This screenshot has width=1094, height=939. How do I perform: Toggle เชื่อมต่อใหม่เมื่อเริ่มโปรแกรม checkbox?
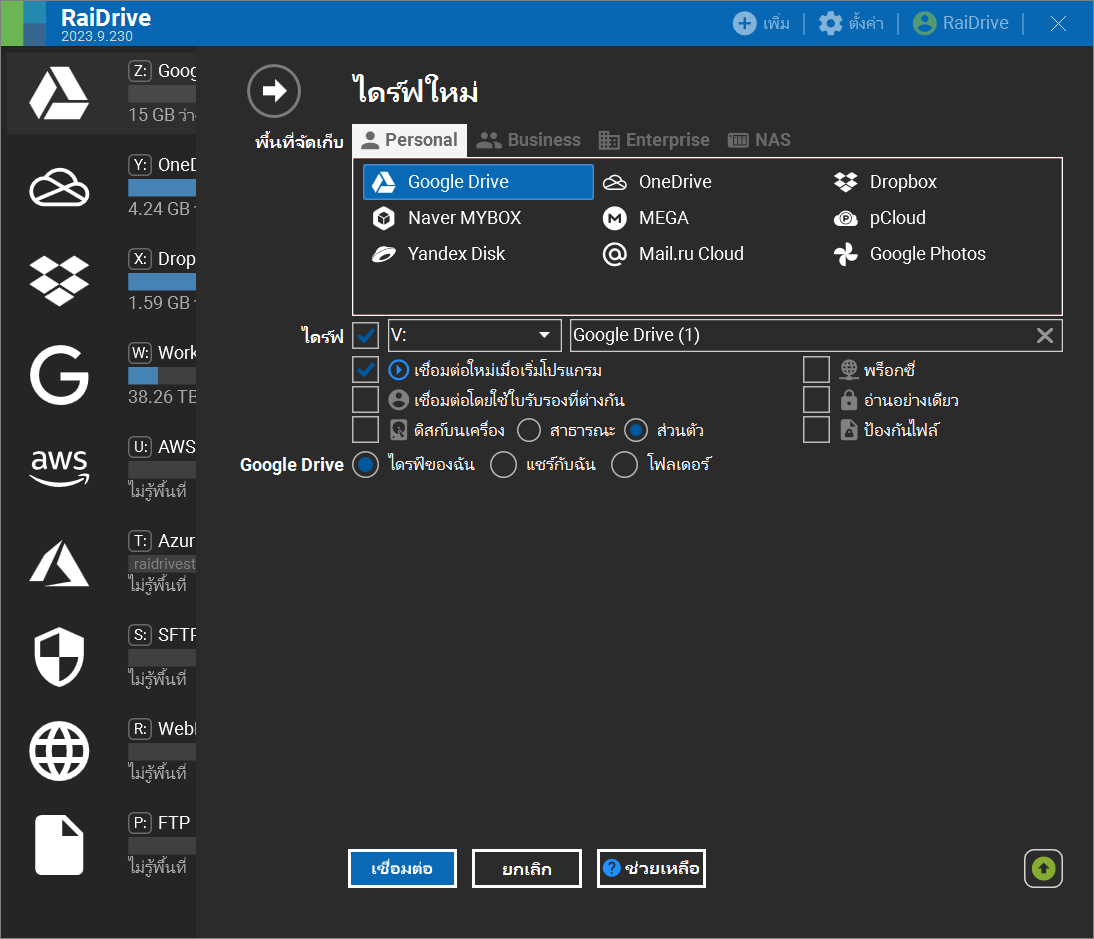pos(366,370)
